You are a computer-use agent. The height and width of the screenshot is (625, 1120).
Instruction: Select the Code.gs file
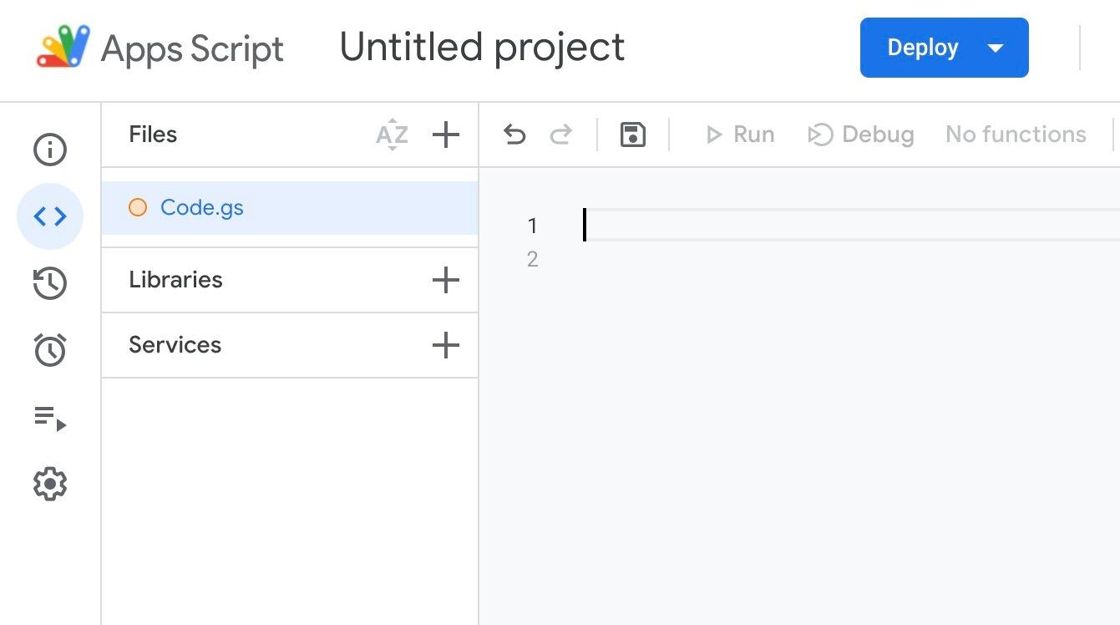click(x=202, y=208)
